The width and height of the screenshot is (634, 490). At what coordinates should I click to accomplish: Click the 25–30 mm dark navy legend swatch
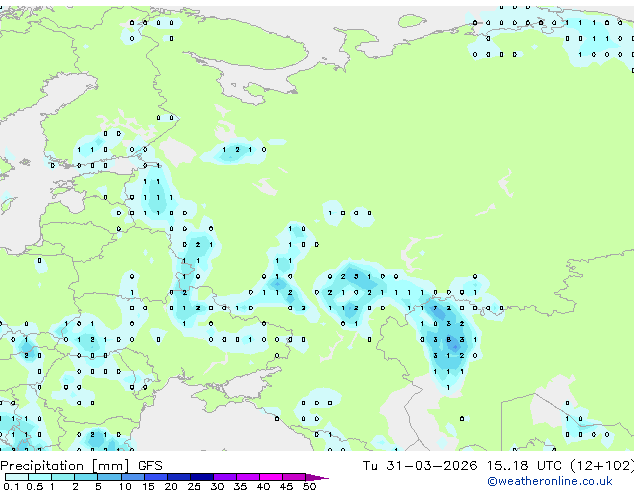pyautogui.click(x=202, y=477)
